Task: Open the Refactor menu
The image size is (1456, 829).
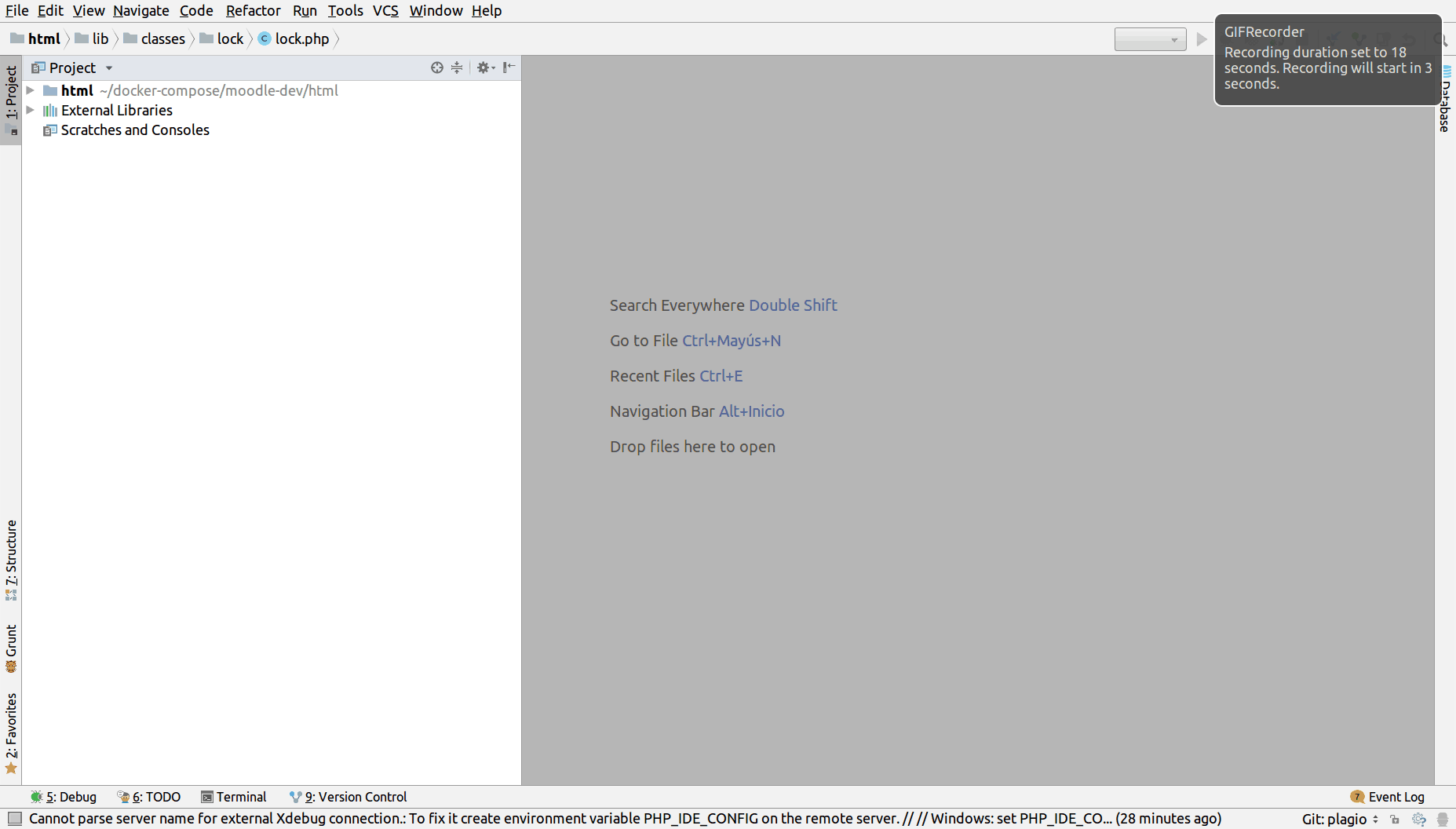Action: pos(253,10)
